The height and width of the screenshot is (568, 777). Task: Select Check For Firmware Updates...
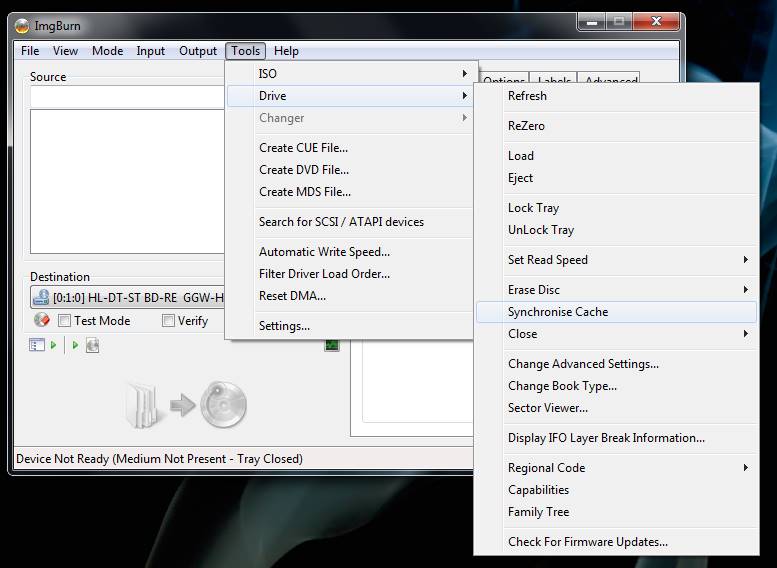(616, 542)
